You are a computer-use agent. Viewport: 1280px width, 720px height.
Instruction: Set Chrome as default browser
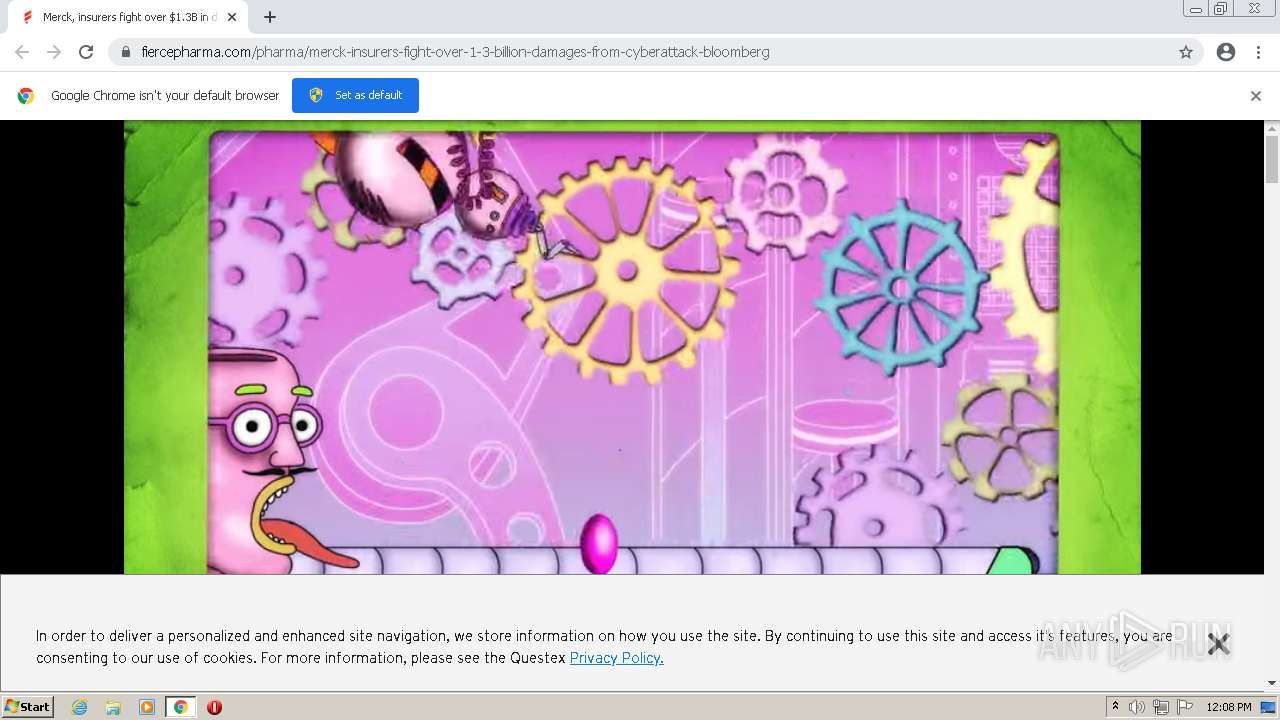tap(355, 95)
